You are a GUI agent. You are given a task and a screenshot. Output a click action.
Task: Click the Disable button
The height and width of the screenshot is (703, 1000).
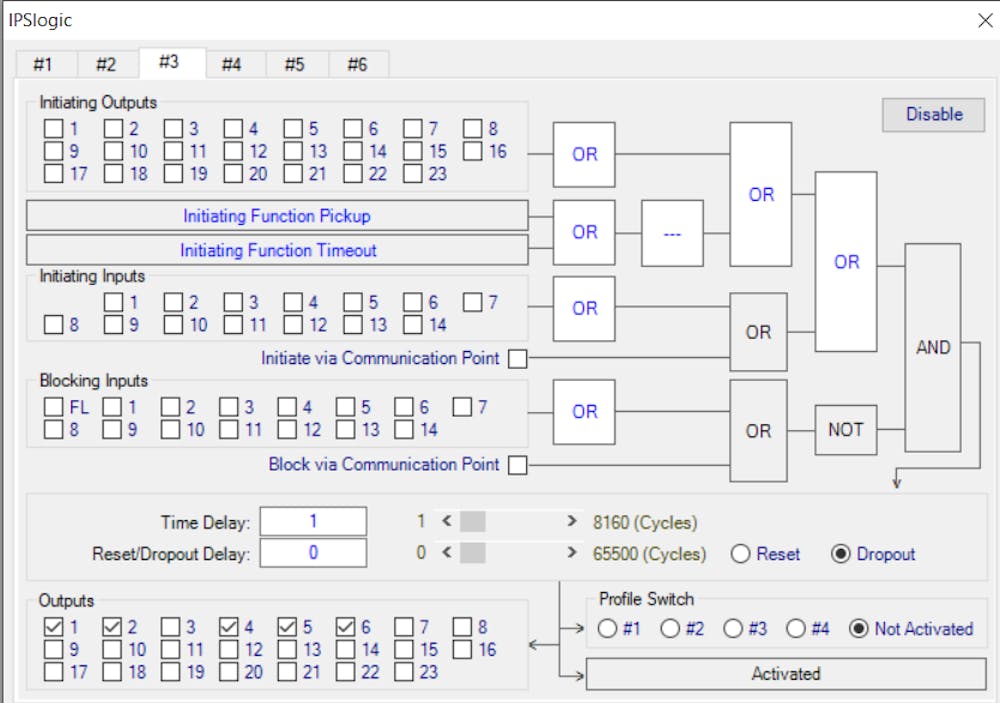click(934, 114)
